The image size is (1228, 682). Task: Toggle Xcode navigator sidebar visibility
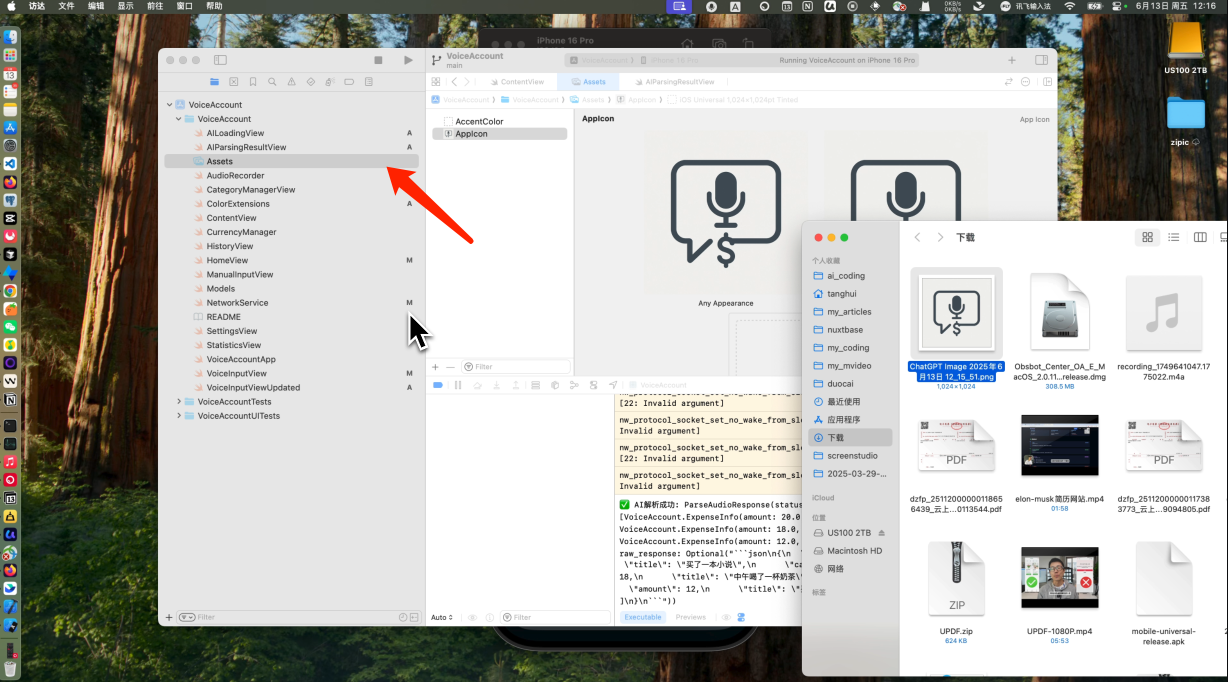click(x=220, y=60)
